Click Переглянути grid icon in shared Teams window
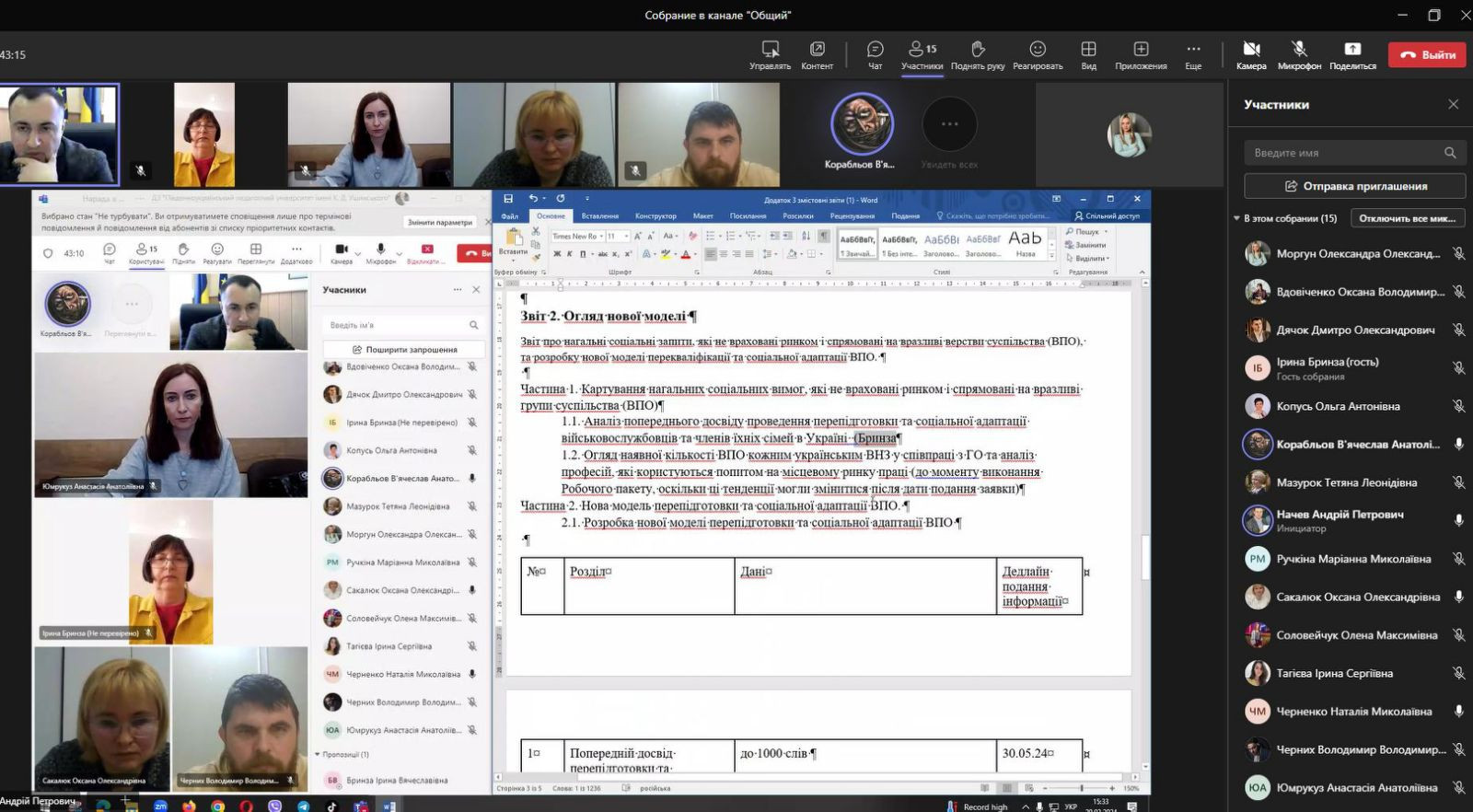Viewport: 1473px width, 812px height. (x=256, y=252)
